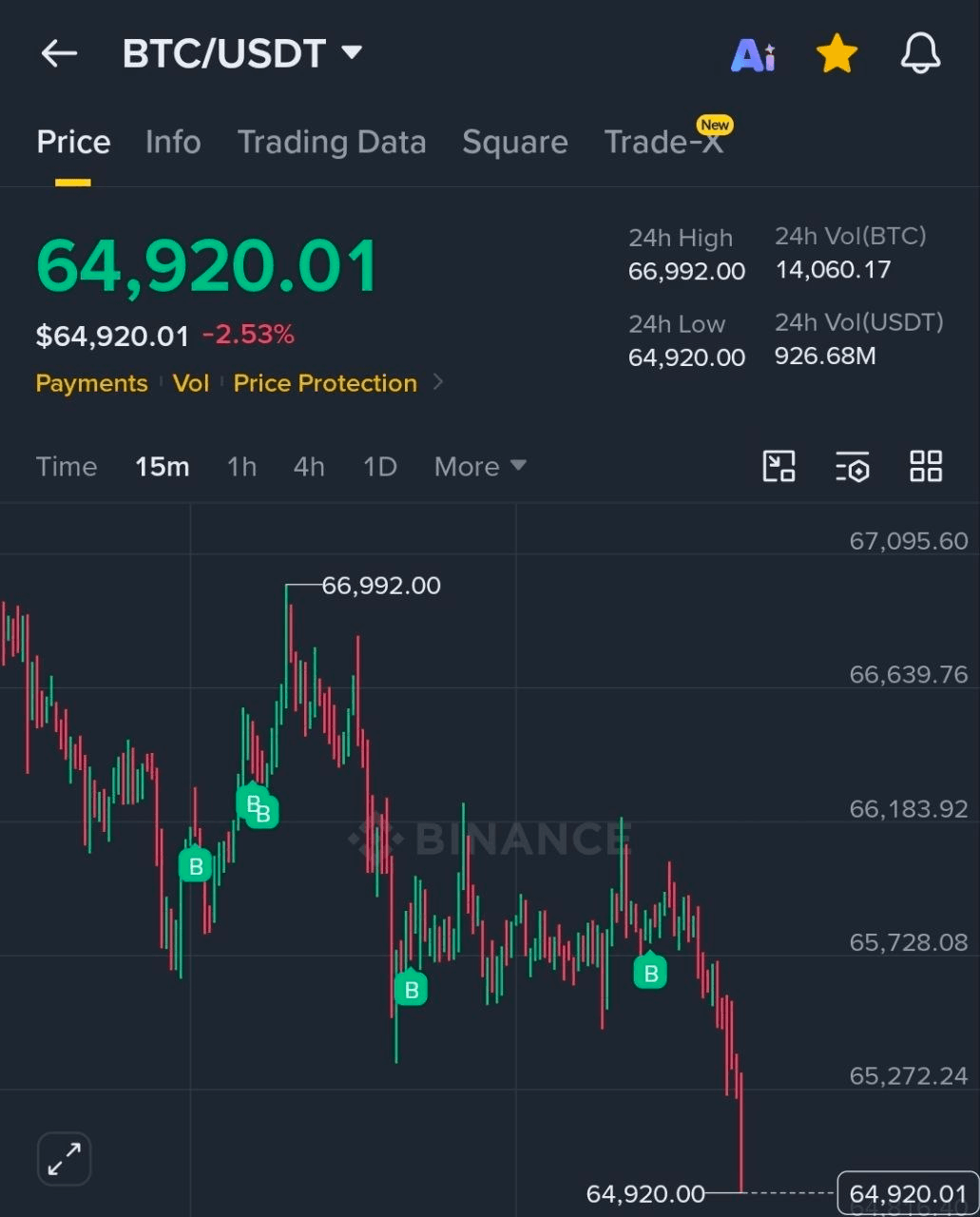Click the 24h High value 66,992.00
Viewport: 980px width, 1217px height.
pyautogui.click(x=686, y=272)
